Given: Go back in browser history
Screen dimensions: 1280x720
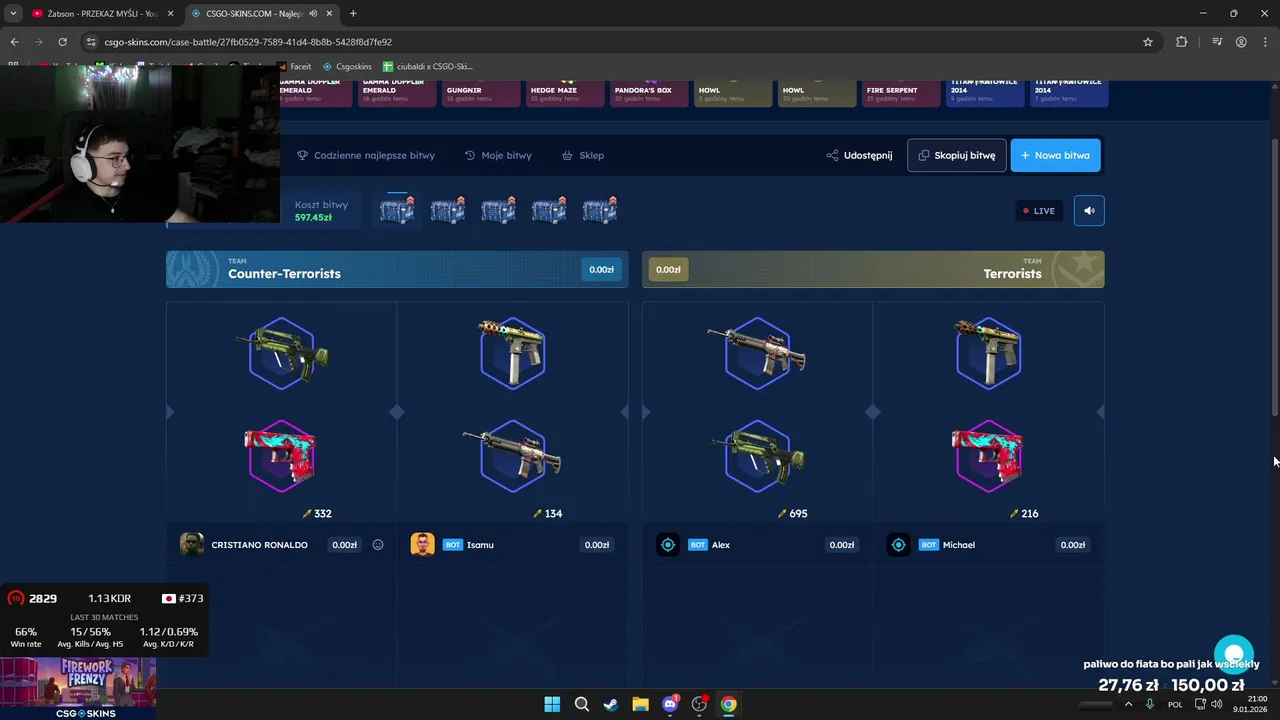Looking at the screenshot, I should pyautogui.click(x=14, y=42).
